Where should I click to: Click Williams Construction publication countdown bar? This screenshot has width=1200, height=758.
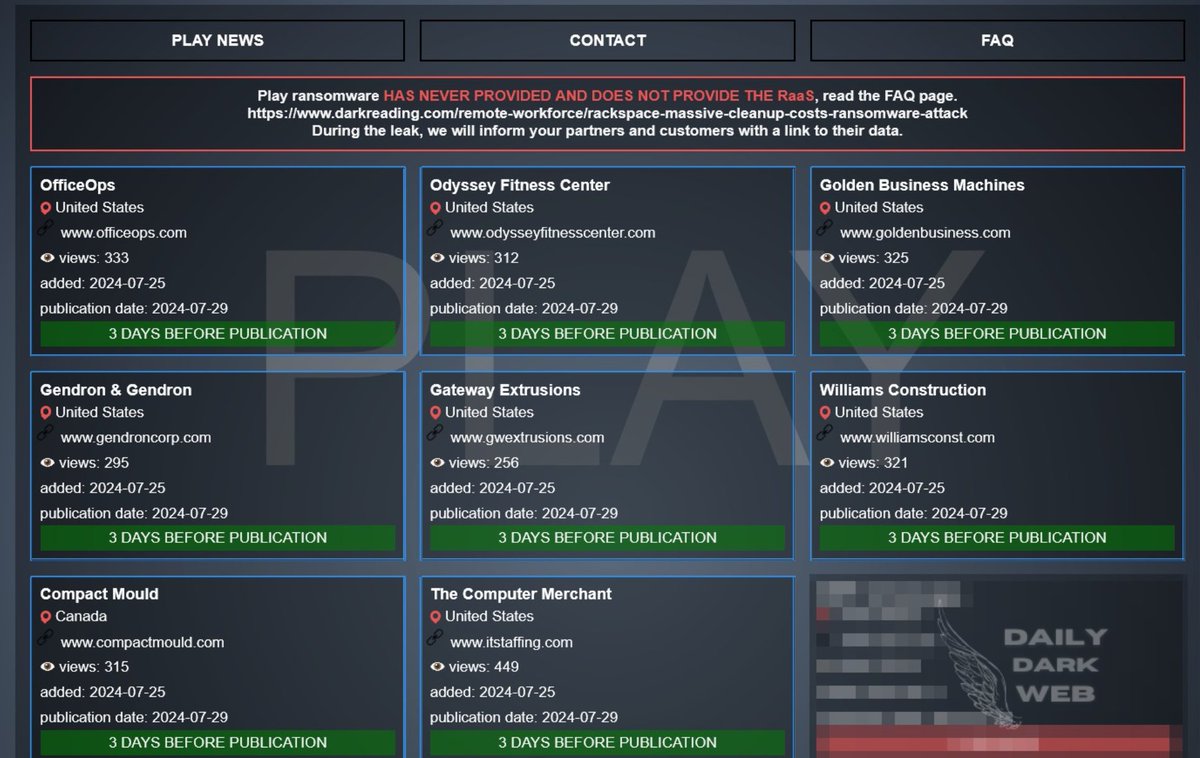997,538
